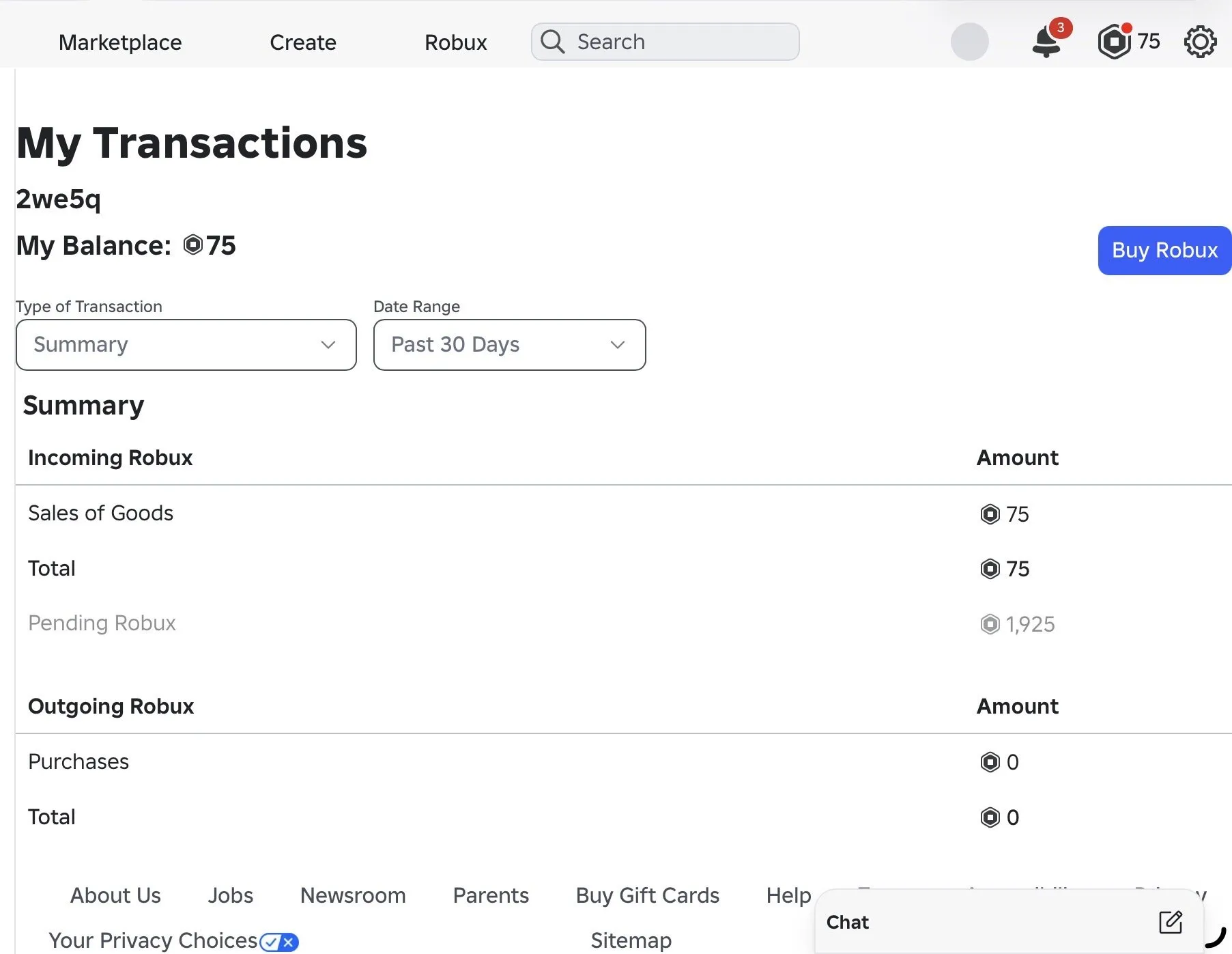Click the Pending Robux row label
1232x954 pixels.
click(102, 623)
